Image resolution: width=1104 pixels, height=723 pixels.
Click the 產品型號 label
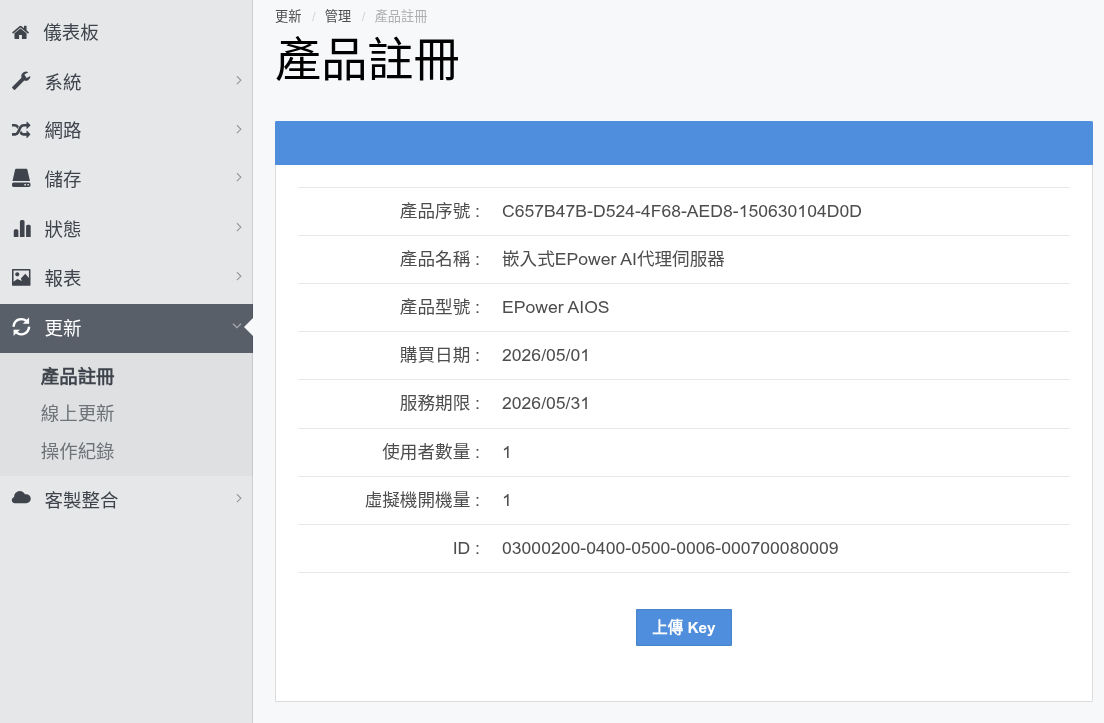440,307
